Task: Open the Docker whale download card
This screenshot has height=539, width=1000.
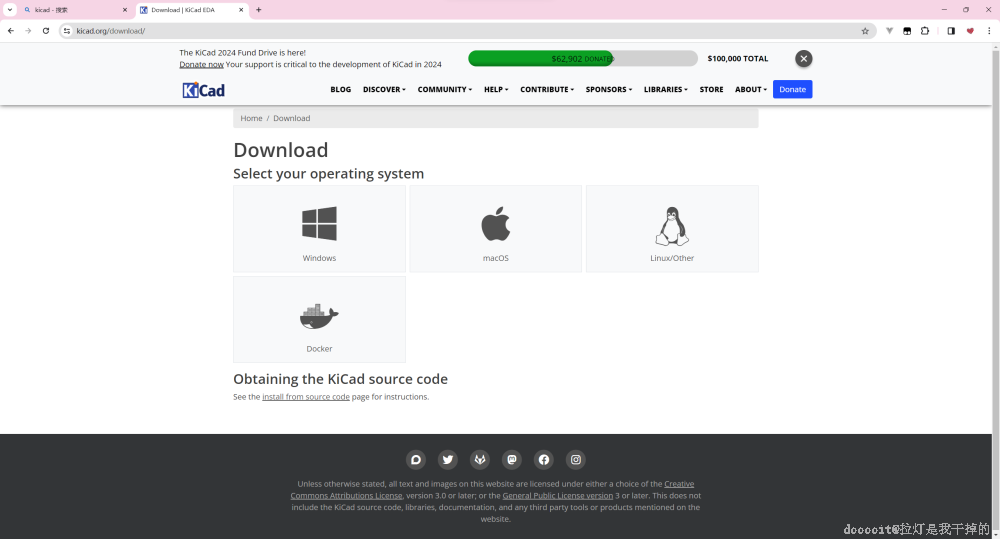Action: point(319,320)
